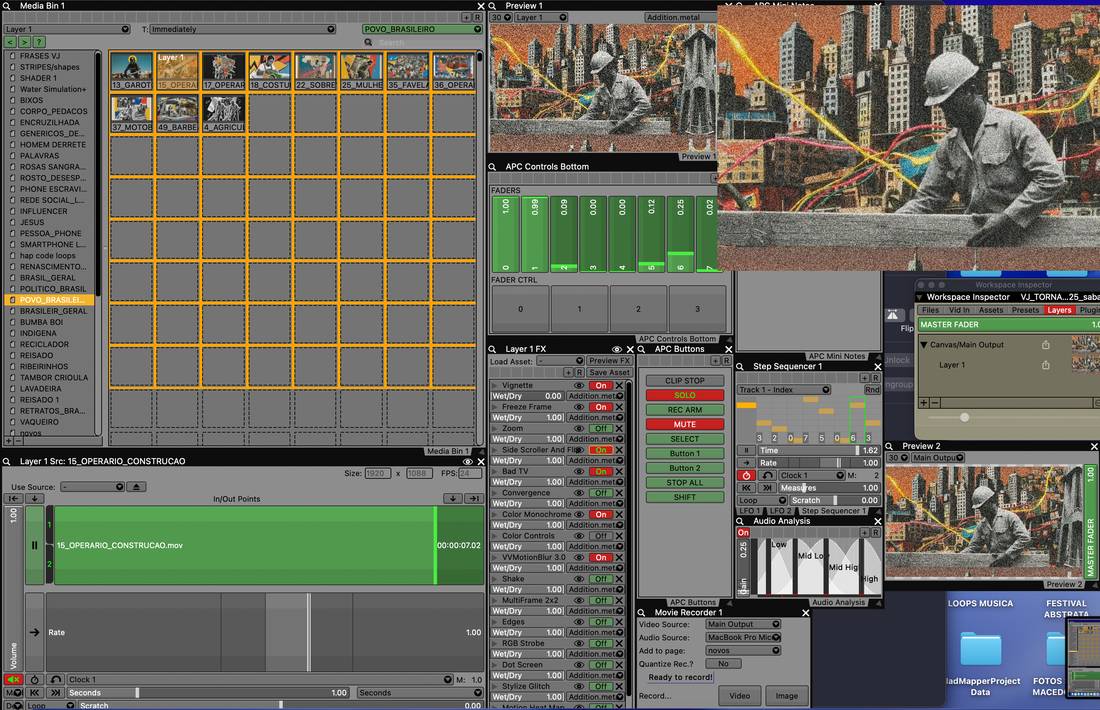Remove the Vignette effect with its X icon

pyautogui.click(x=619, y=385)
